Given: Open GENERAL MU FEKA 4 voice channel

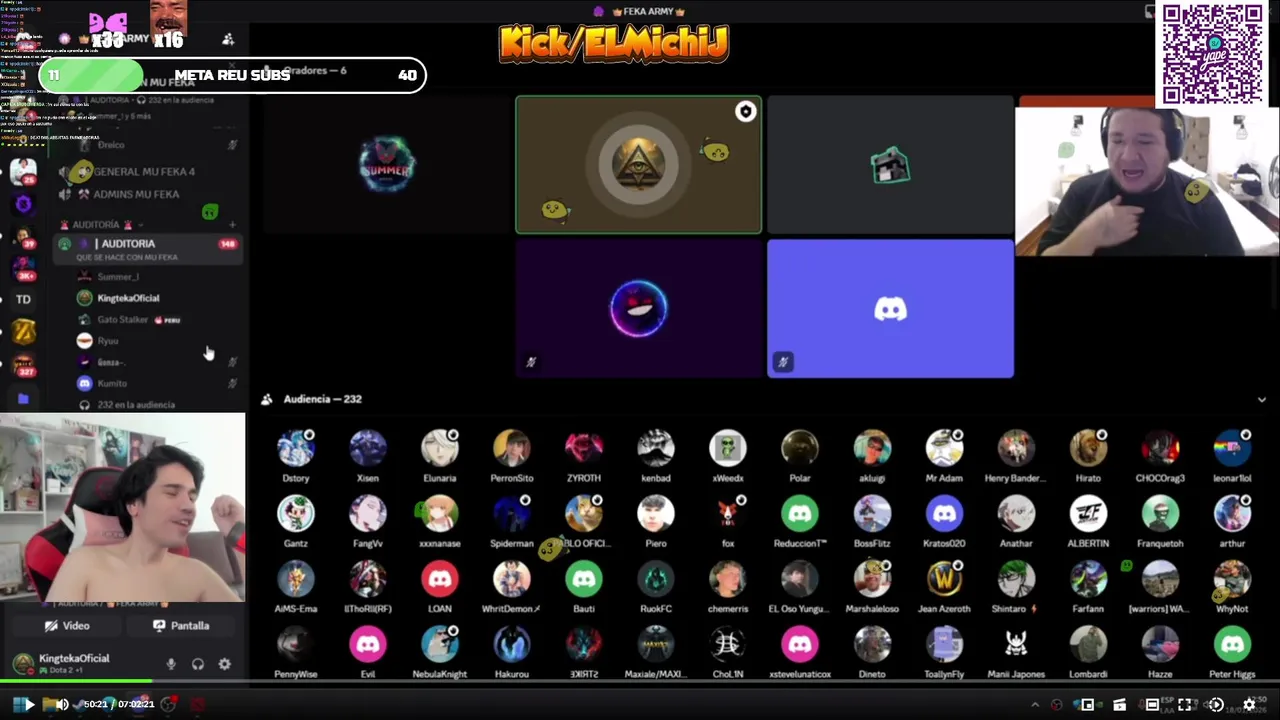Looking at the screenshot, I should pos(144,172).
